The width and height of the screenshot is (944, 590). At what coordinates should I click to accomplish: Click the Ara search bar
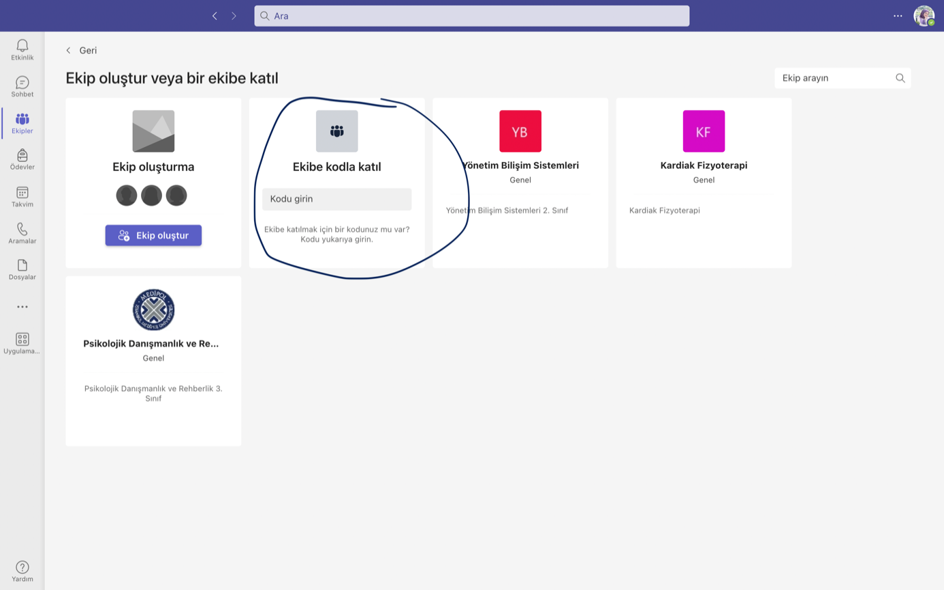click(471, 16)
